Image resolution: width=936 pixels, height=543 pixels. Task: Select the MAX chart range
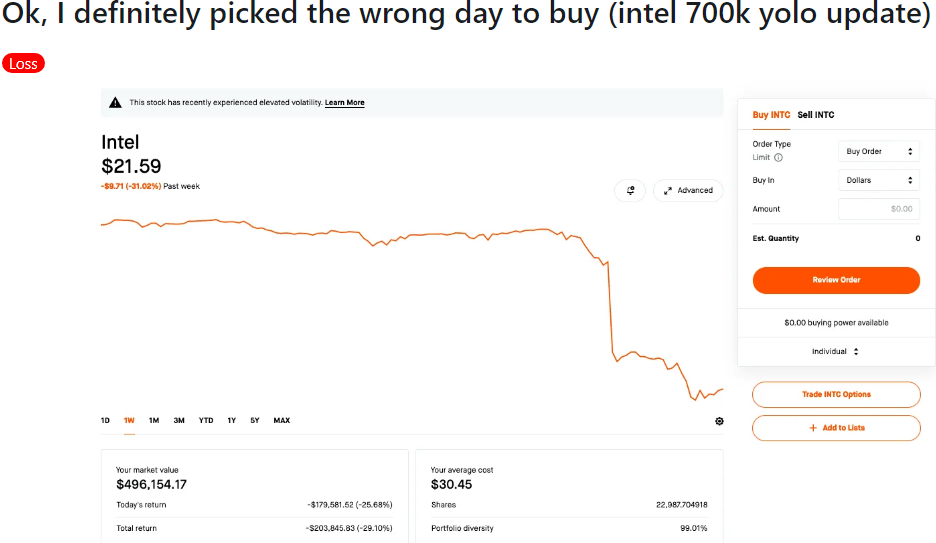point(282,421)
